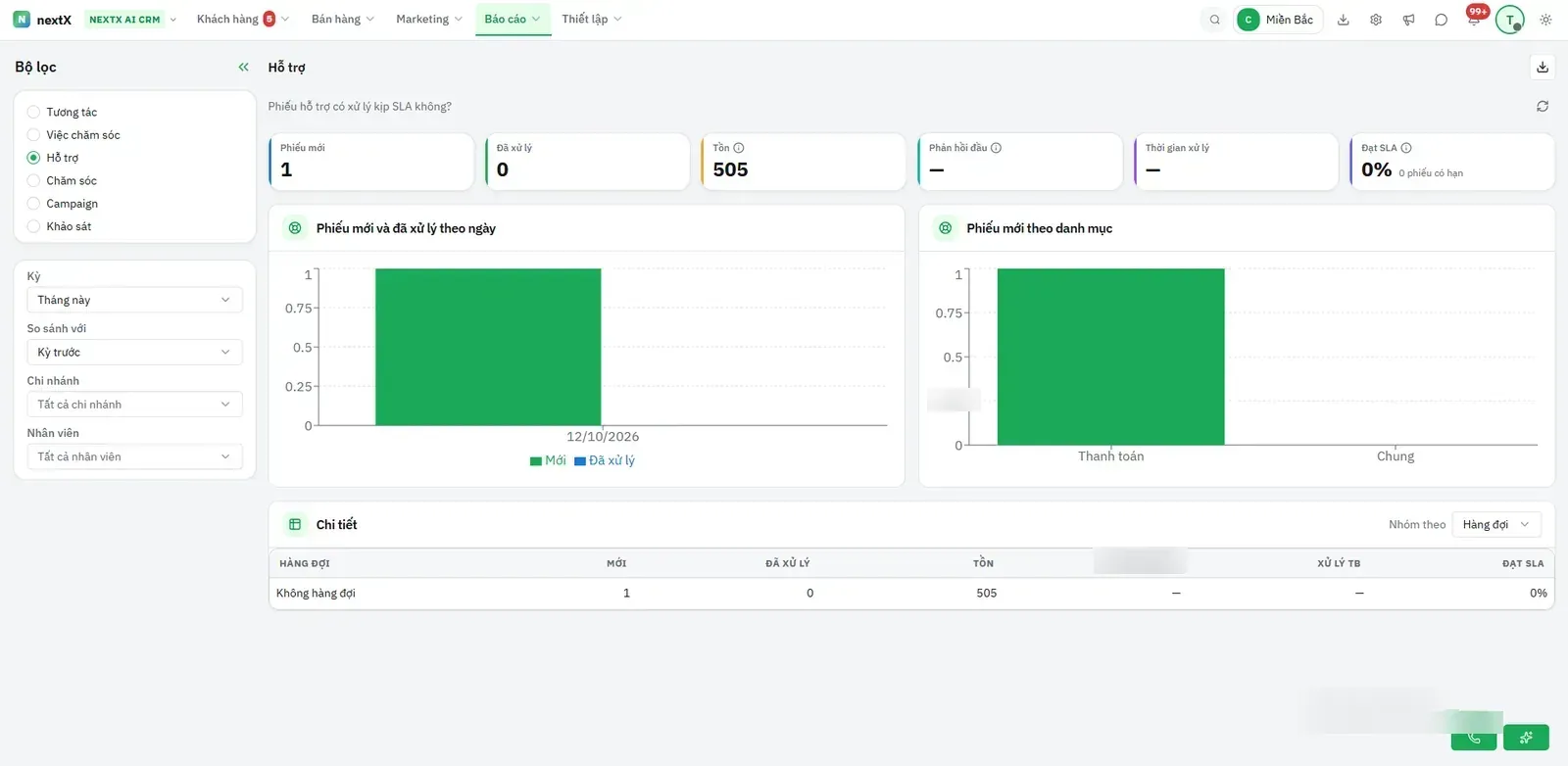Open the chat bubble icon

(x=1441, y=20)
